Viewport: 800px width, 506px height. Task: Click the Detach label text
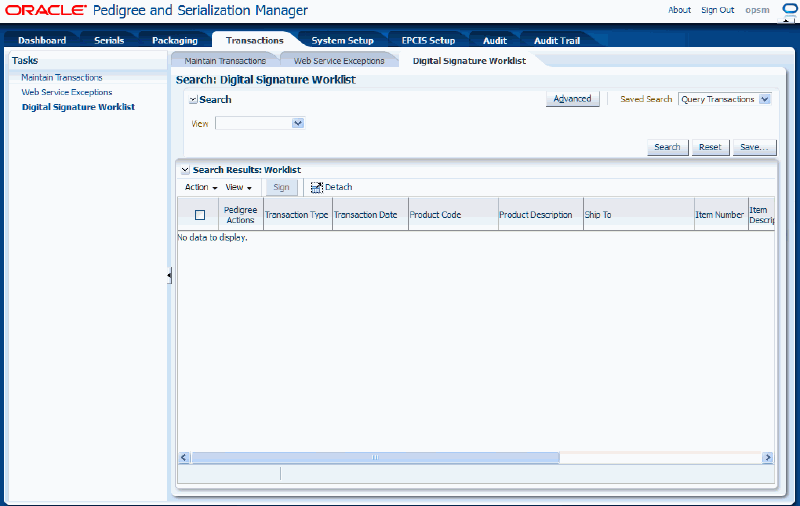tap(339, 187)
